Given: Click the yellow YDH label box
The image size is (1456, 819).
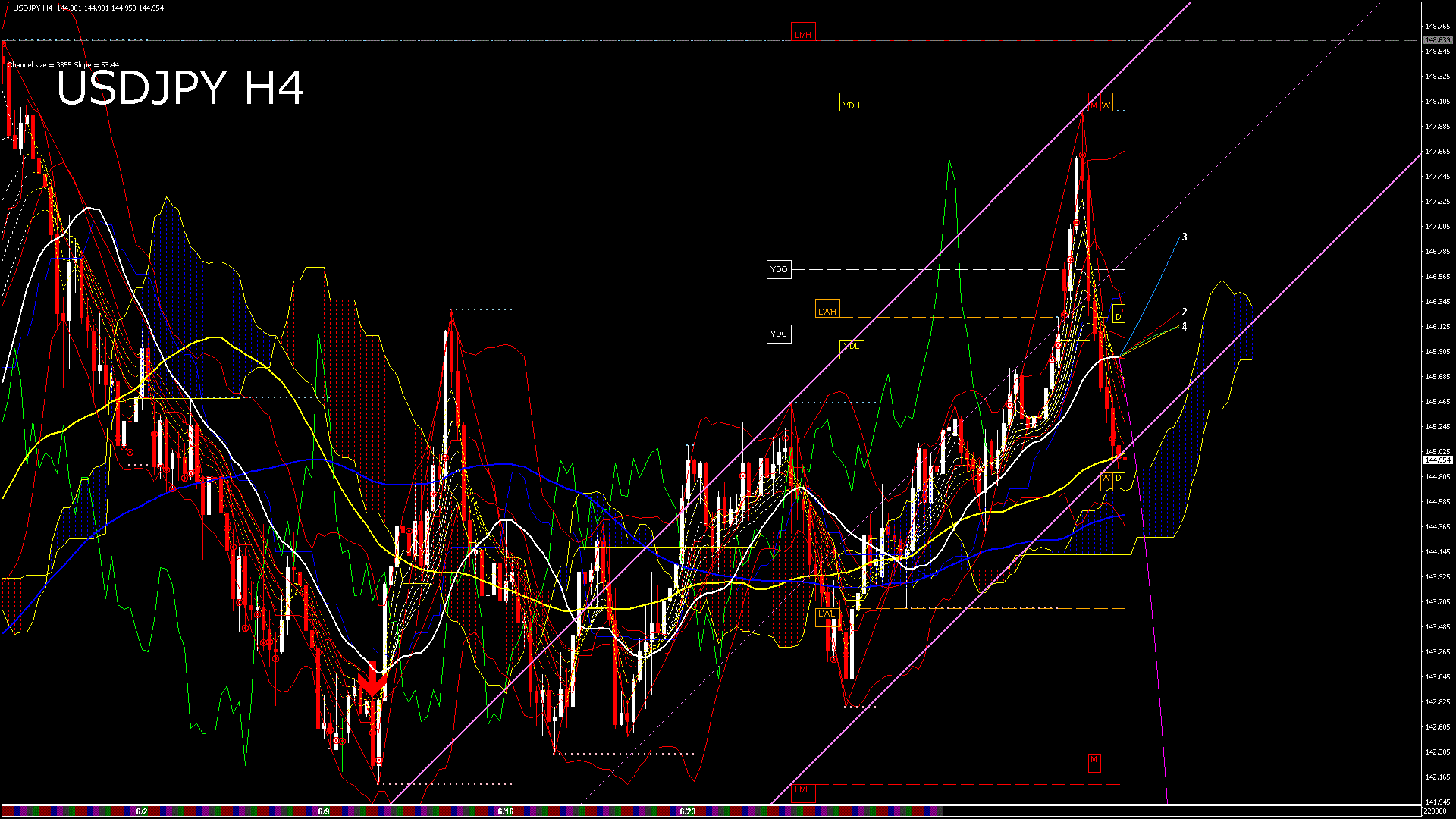Looking at the screenshot, I should (852, 105).
